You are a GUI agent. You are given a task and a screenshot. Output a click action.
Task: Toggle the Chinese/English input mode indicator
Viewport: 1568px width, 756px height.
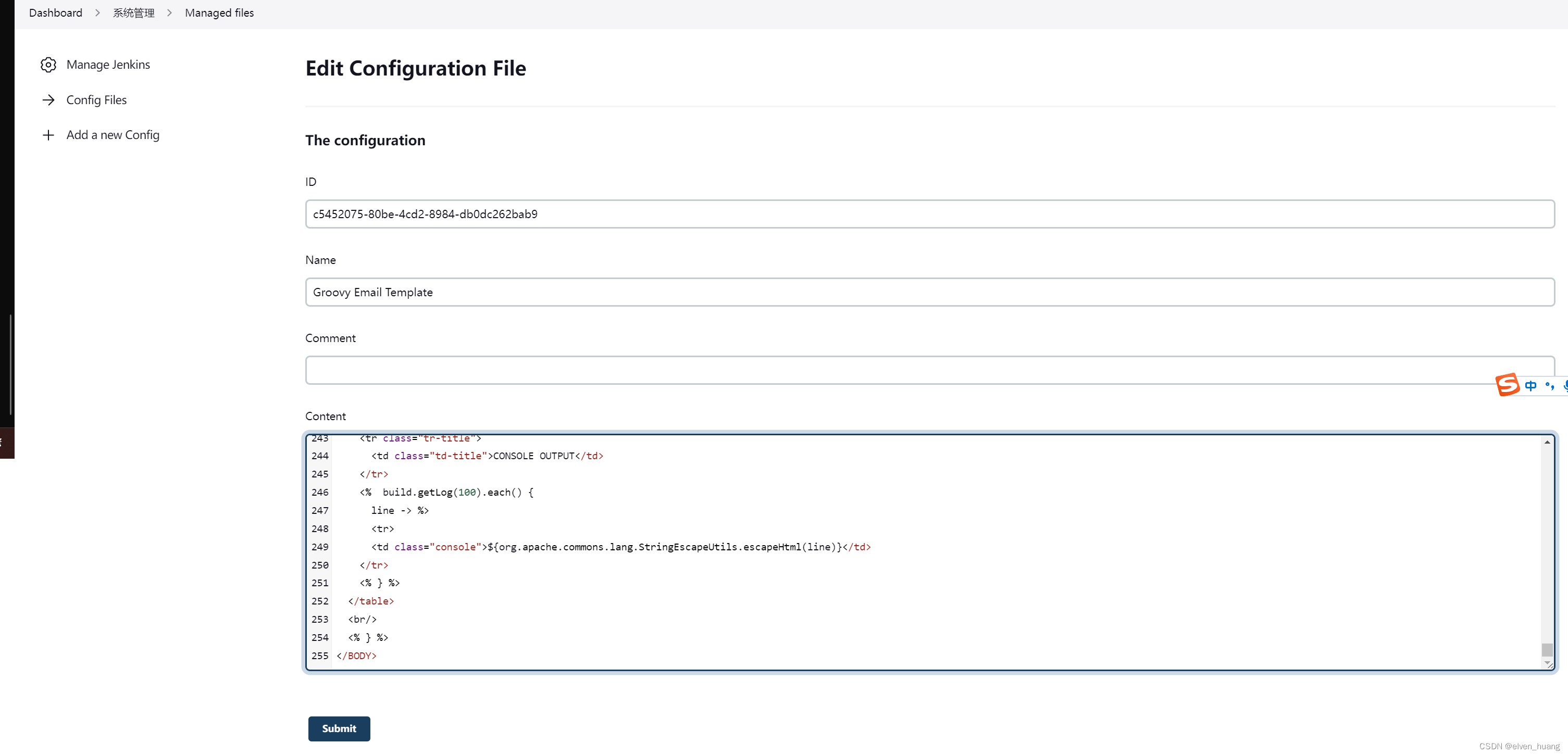click(1530, 386)
